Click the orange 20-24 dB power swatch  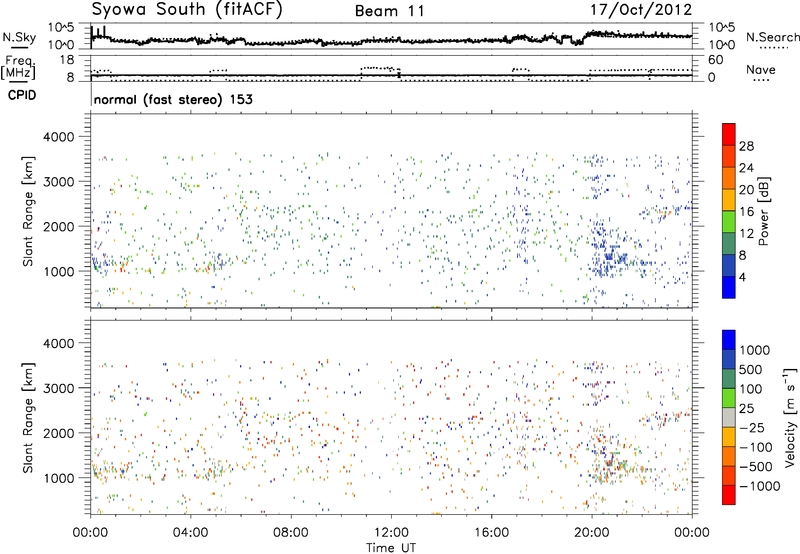(x=729, y=178)
